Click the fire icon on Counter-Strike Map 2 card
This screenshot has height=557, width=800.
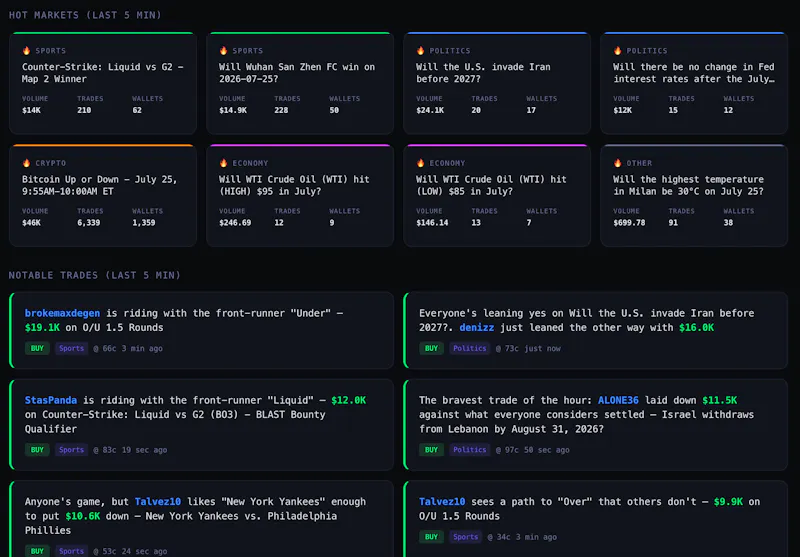(x=27, y=50)
